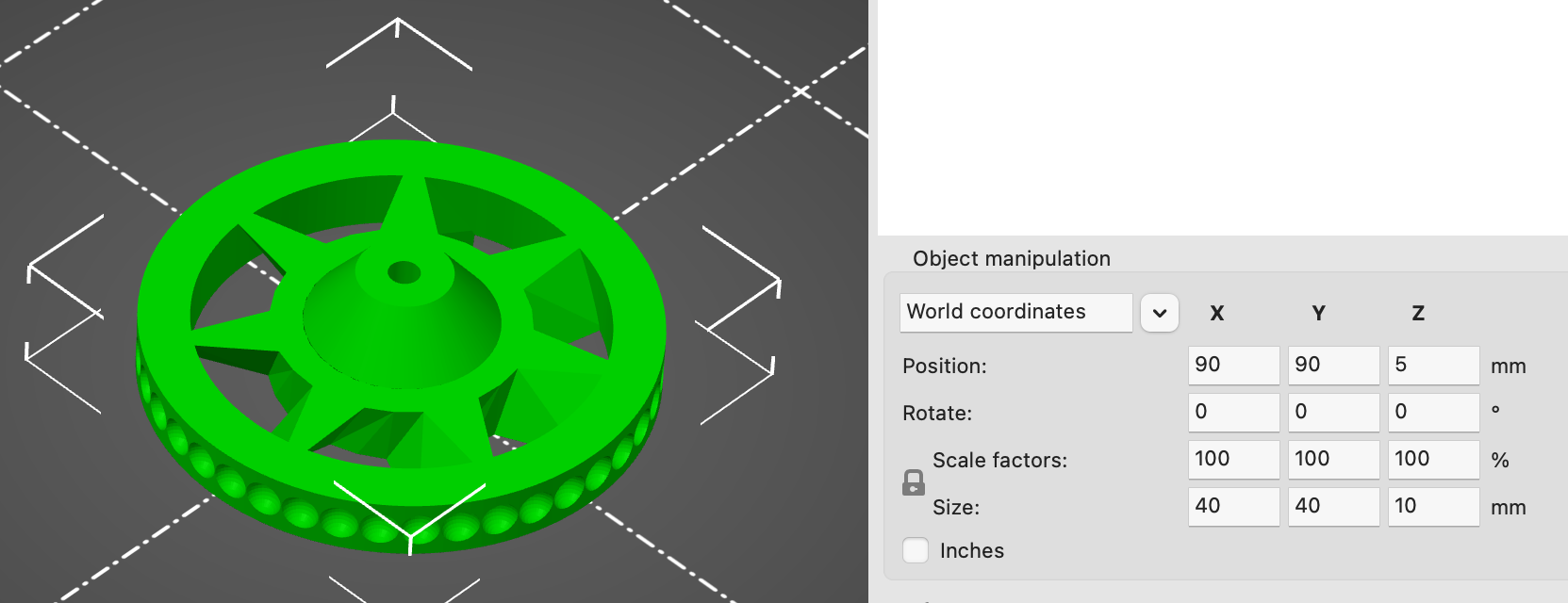Click the Size X field
This screenshot has width=1568, height=603.
click(1232, 507)
